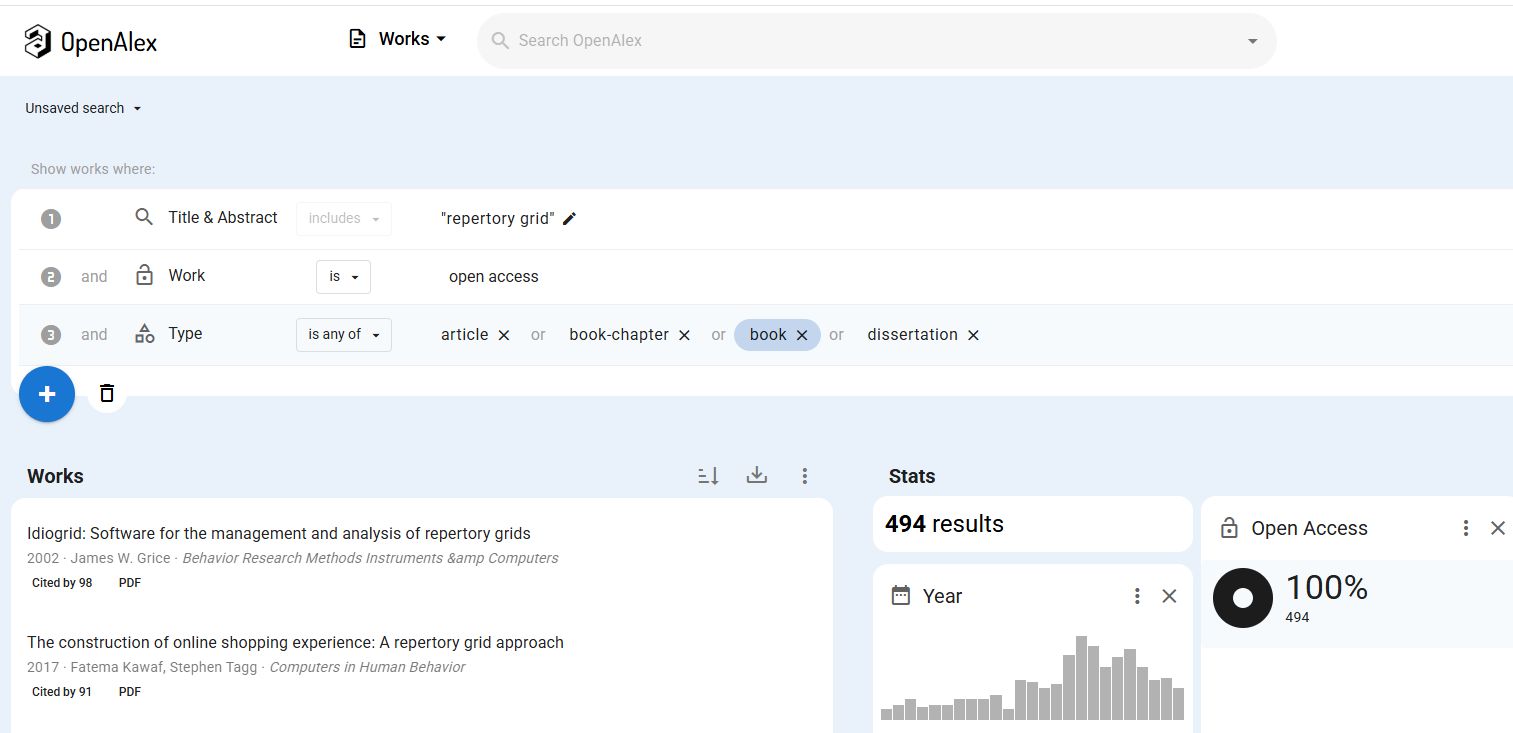Close the Open Access stats card

1497,528
